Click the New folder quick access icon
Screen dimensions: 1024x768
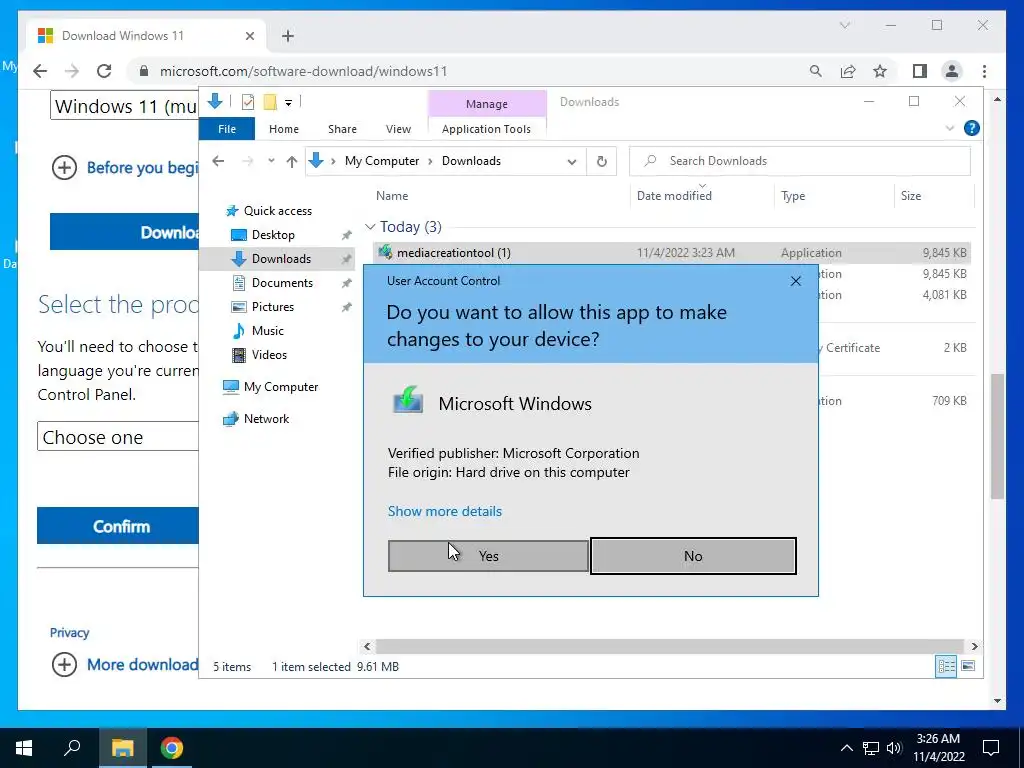tap(270, 102)
